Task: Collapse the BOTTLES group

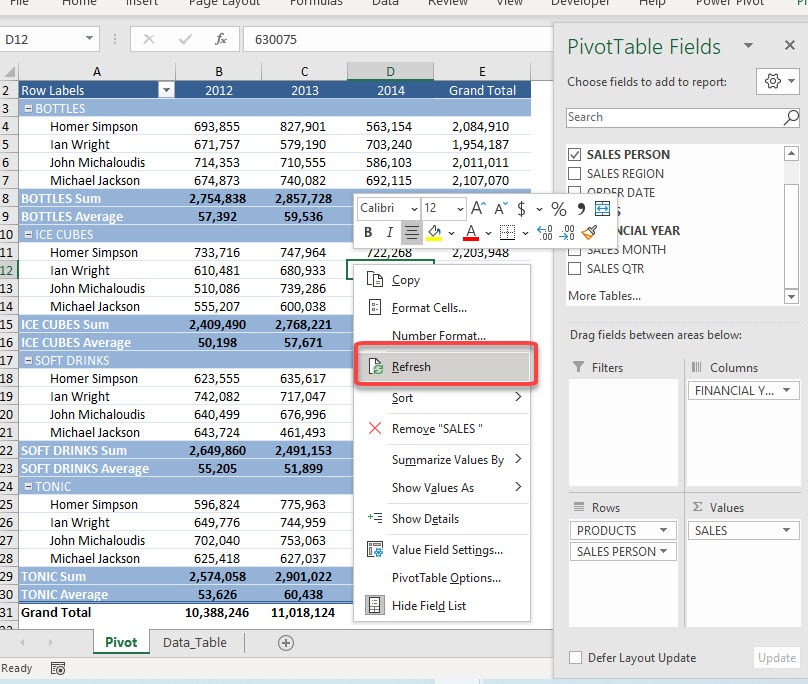Action: point(28,109)
